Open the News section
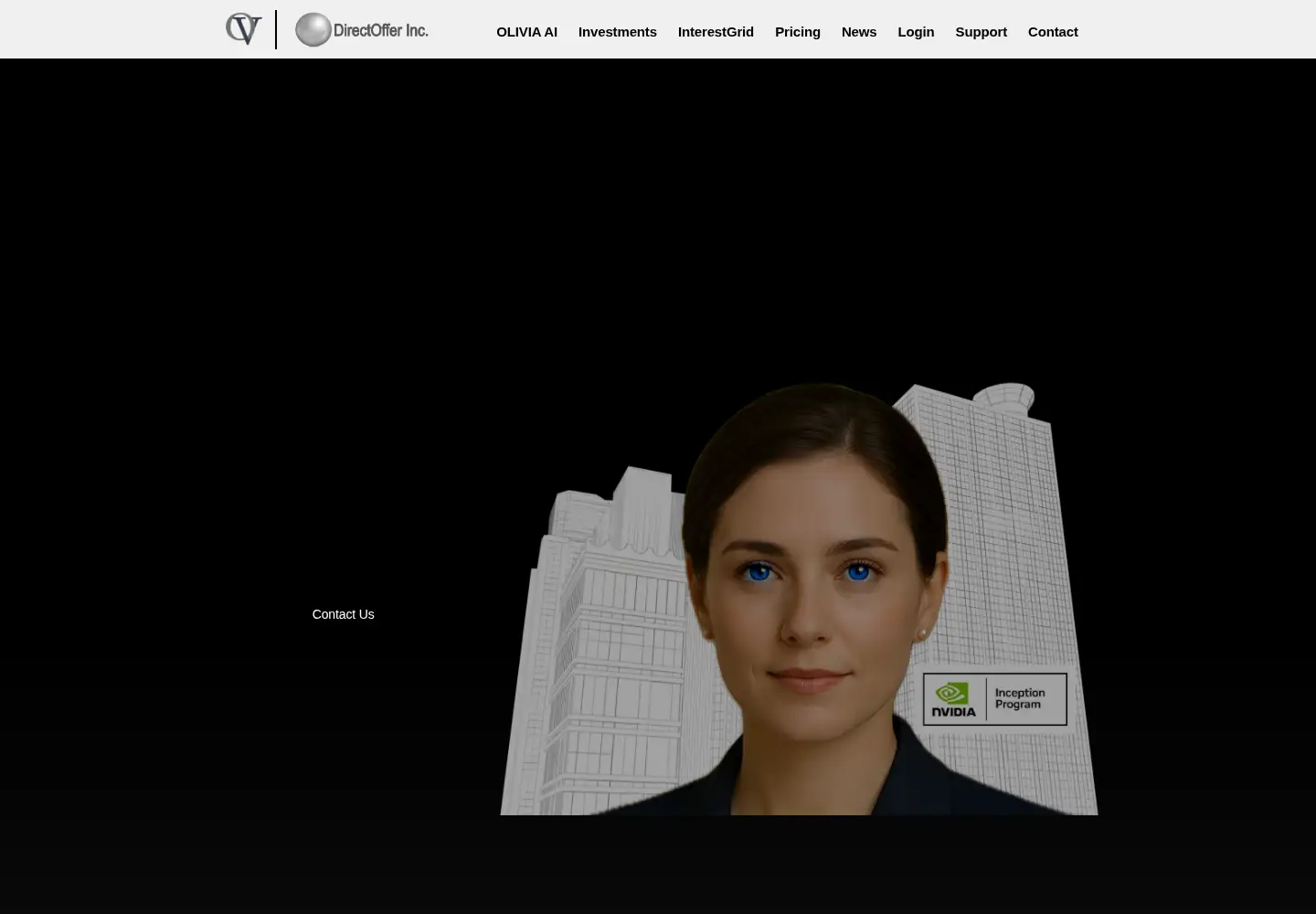The width and height of the screenshot is (1316, 914). pyautogui.click(x=859, y=31)
